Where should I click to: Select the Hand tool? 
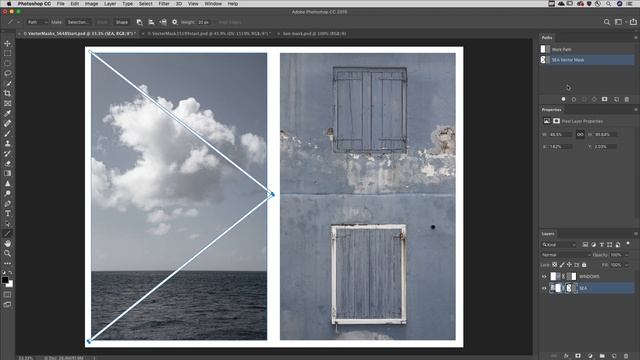(x=7, y=243)
